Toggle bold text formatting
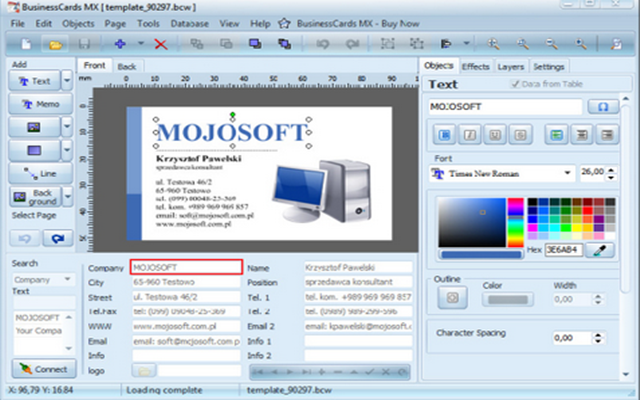This screenshot has height=400, width=640. coord(444,135)
